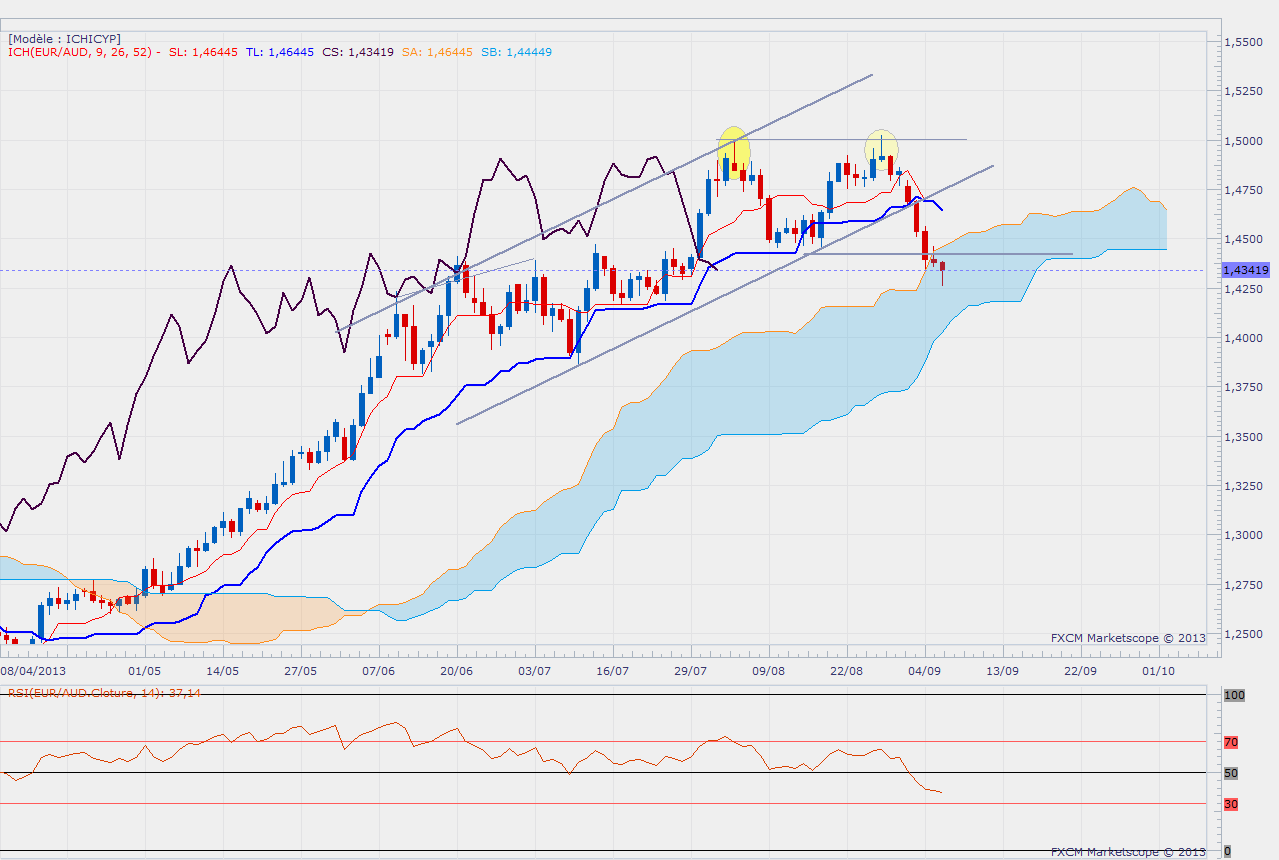Click the 1,3500 price axis label
Viewport: 1279px width, 860px height.
(x=1244, y=437)
